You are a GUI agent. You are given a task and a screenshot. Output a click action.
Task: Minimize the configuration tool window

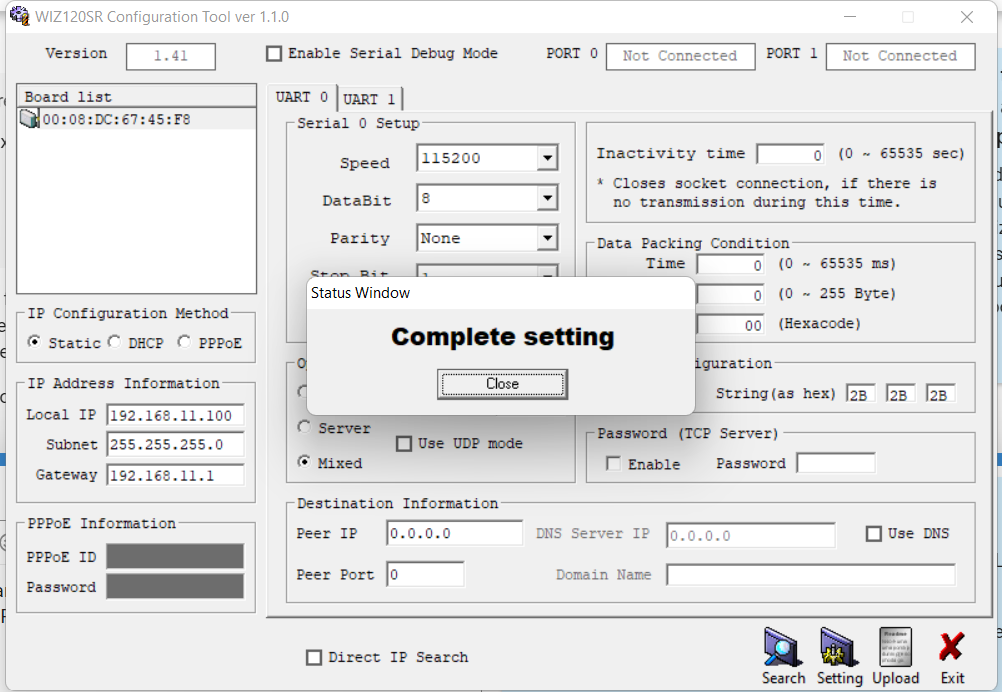click(x=849, y=17)
